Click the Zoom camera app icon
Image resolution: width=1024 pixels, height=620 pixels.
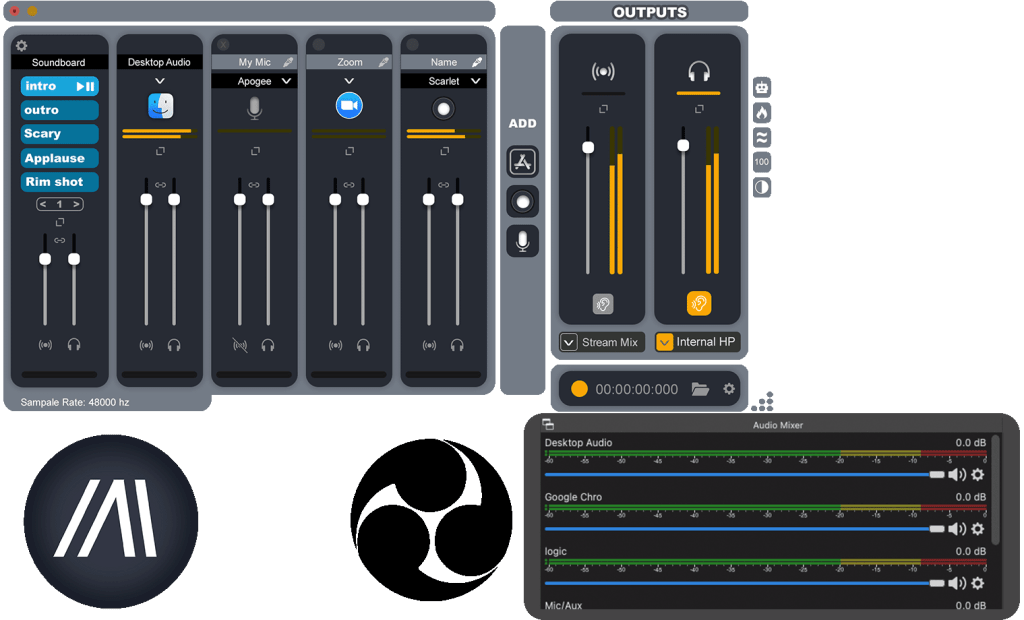pos(349,106)
